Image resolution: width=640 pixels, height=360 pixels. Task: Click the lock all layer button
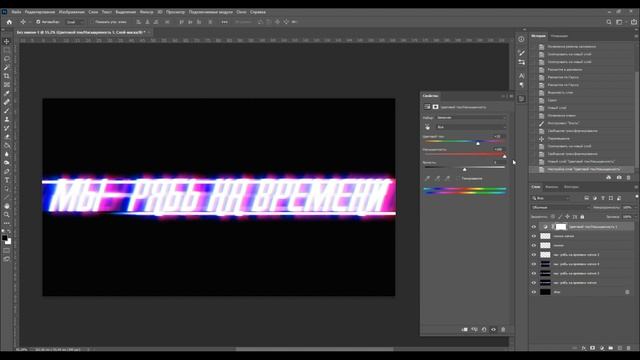(582, 217)
